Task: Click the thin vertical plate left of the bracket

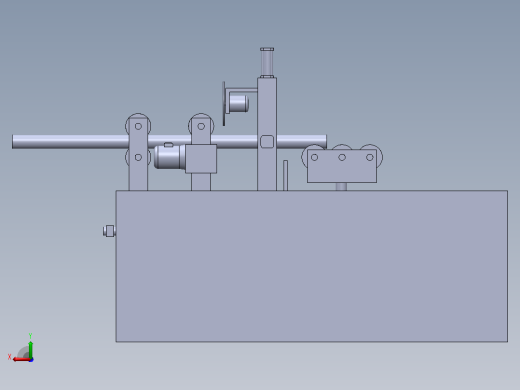Action: click(x=224, y=104)
